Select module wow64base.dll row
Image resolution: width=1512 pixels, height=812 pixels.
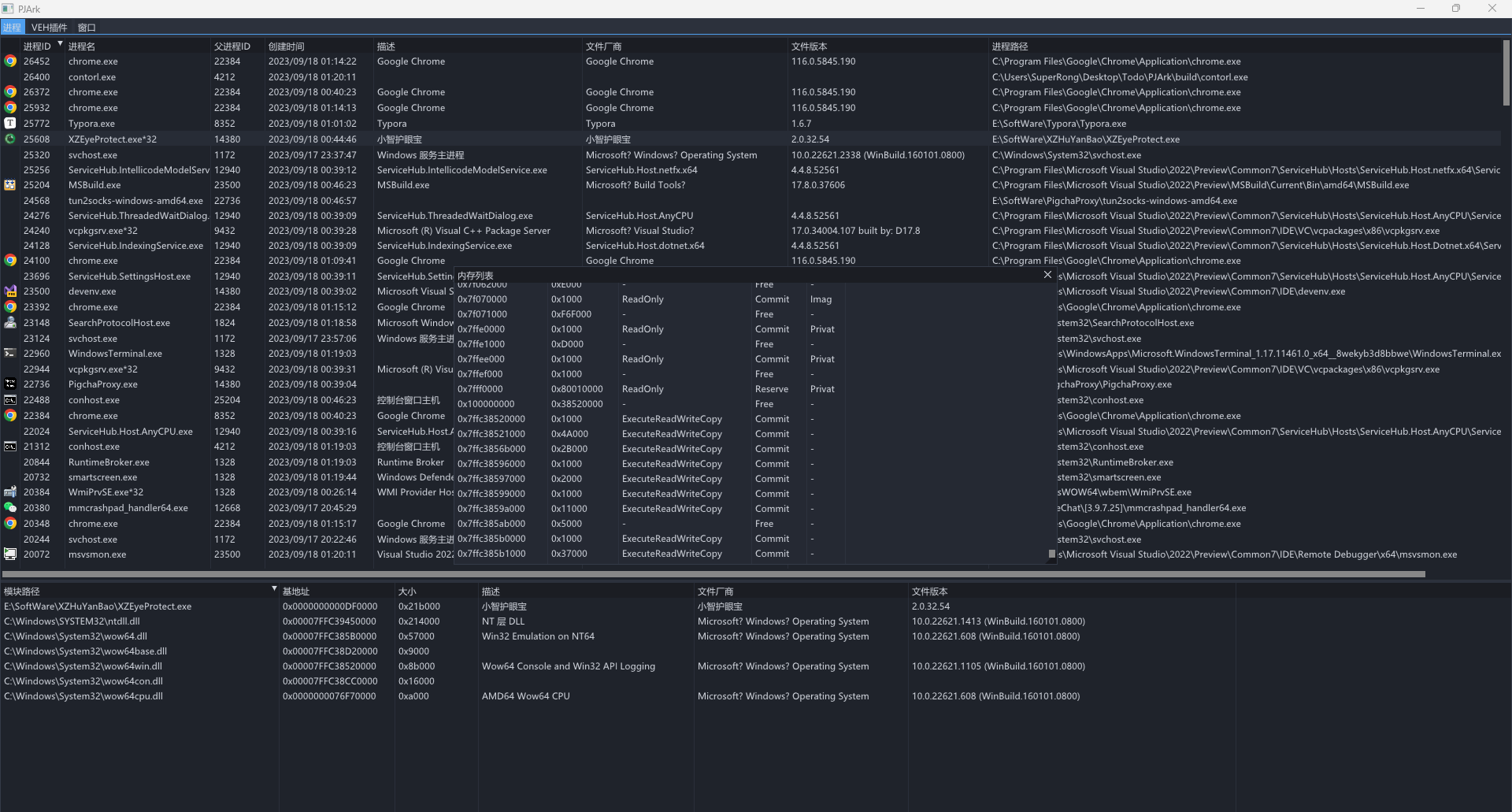click(x=618, y=651)
